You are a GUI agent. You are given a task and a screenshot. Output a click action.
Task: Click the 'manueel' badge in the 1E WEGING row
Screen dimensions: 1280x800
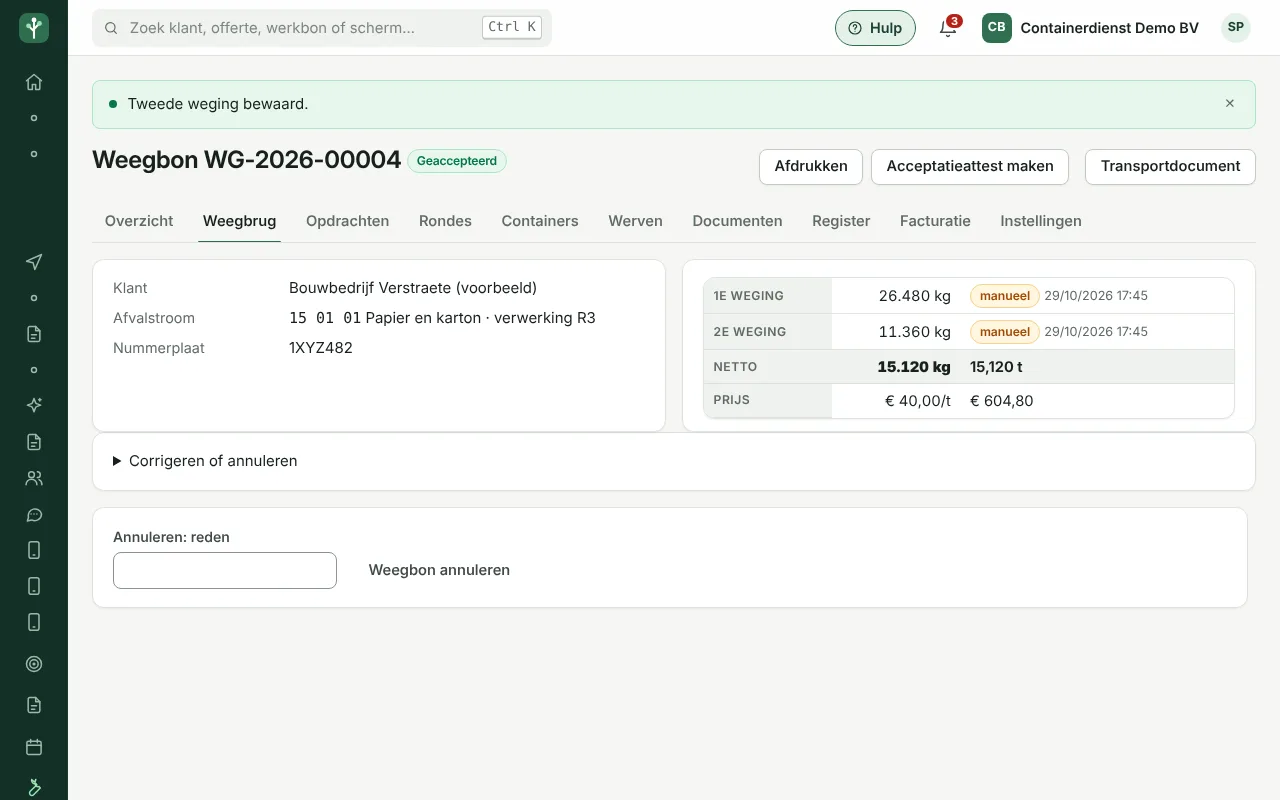(x=1005, y=296)
